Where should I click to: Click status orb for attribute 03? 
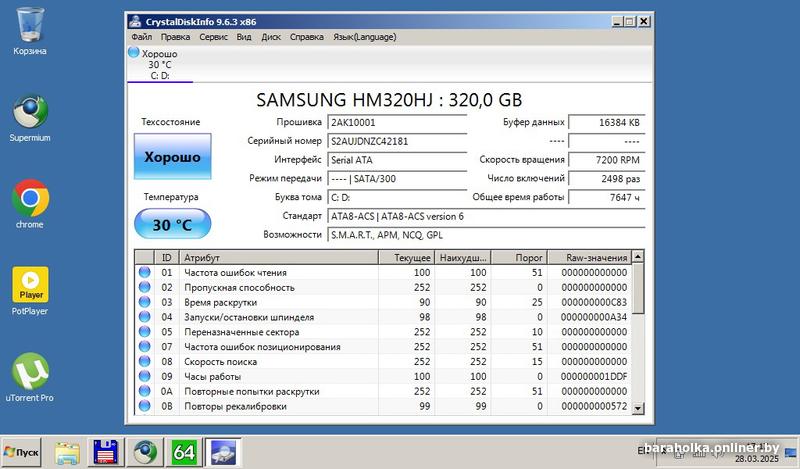click(x=144, y=302)
